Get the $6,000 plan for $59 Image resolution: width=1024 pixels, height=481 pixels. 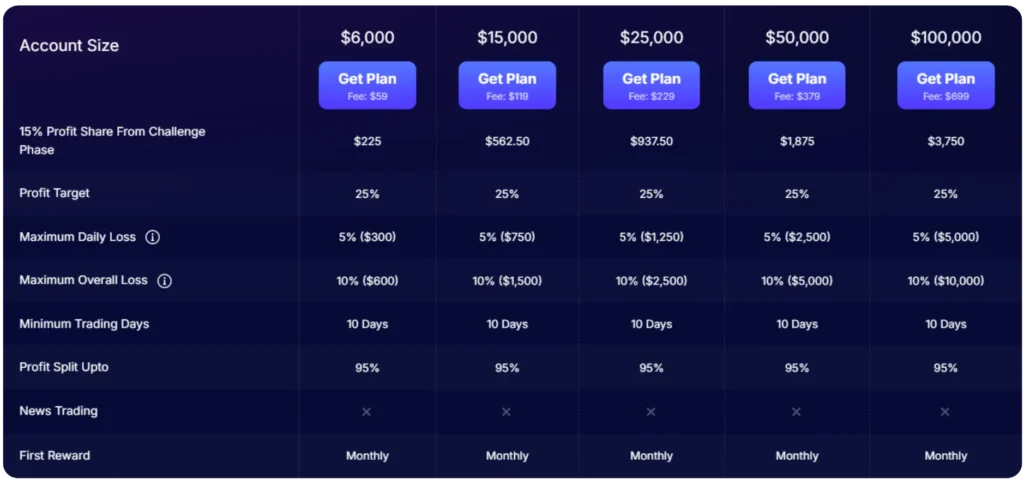coord(367,85)
